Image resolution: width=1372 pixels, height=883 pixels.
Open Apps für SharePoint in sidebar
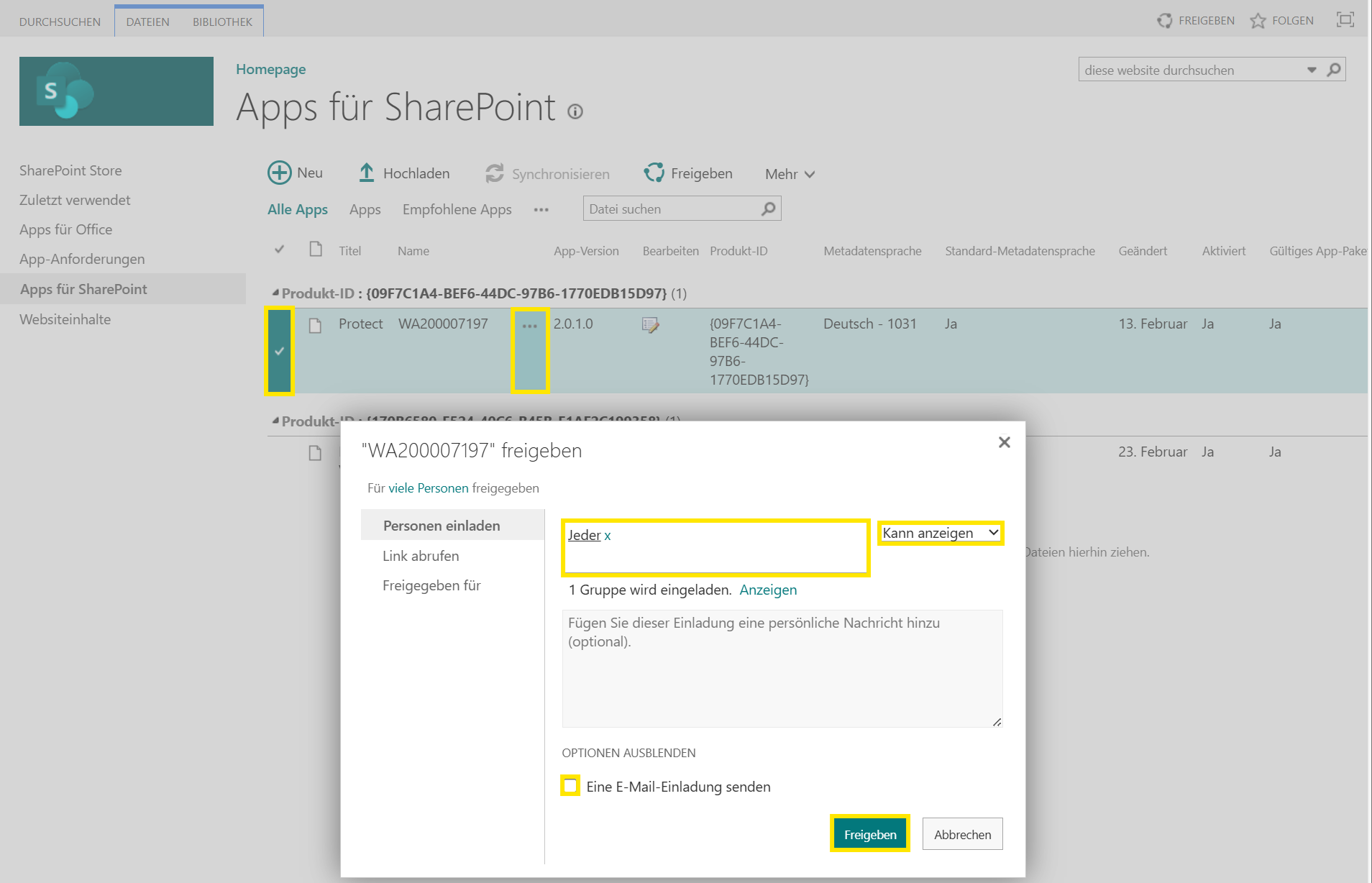pyautogui.click(x=123, y=289)
